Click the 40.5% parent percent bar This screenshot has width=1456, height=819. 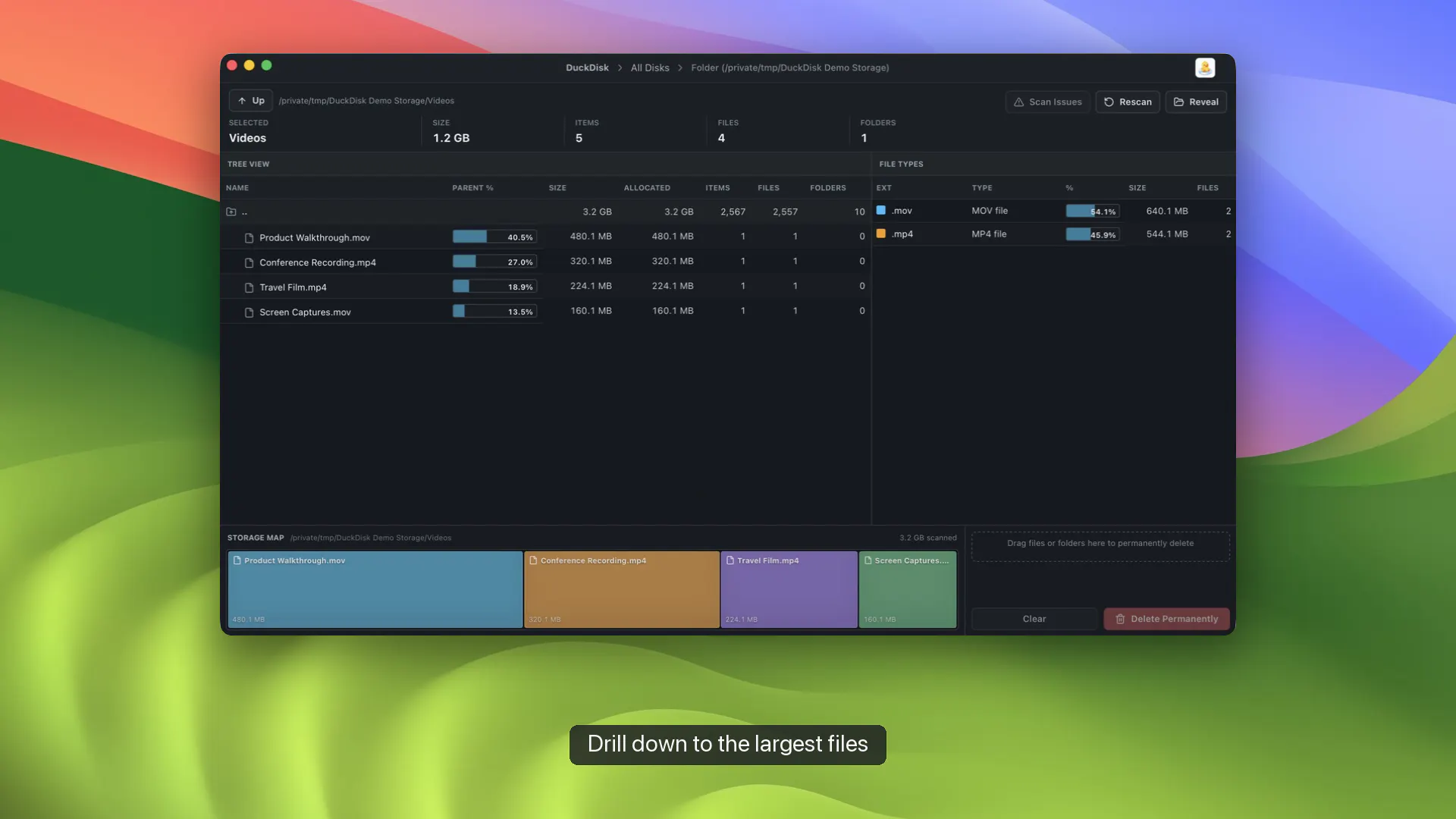[494, 237]
